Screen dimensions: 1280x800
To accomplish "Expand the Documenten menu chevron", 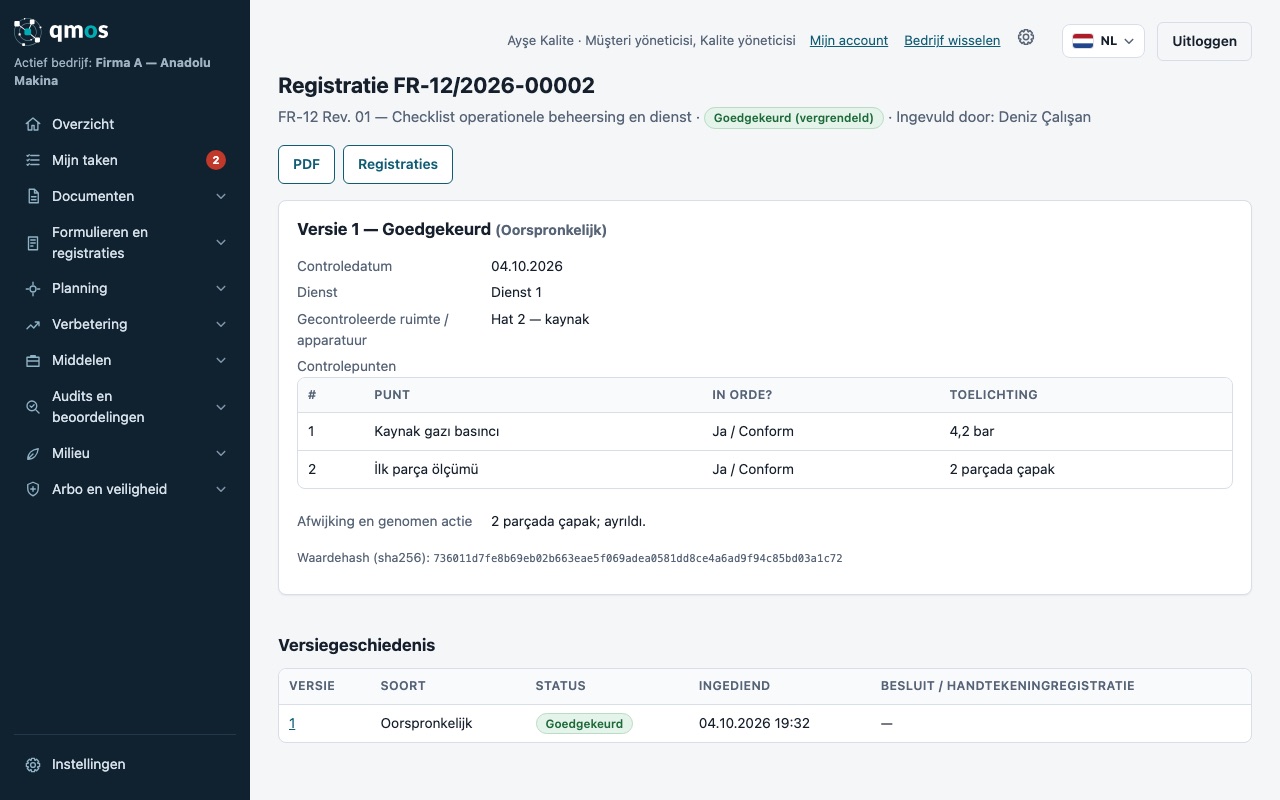I will pos(221,196).
